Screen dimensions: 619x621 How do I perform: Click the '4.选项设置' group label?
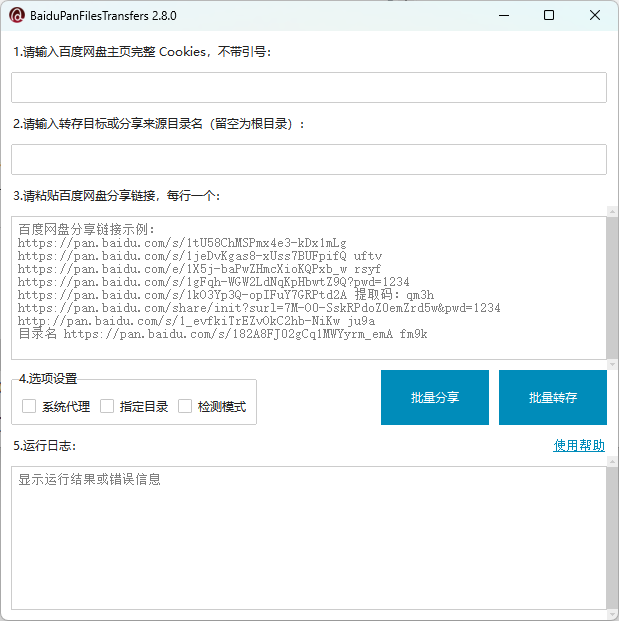[x=48, y=379]
